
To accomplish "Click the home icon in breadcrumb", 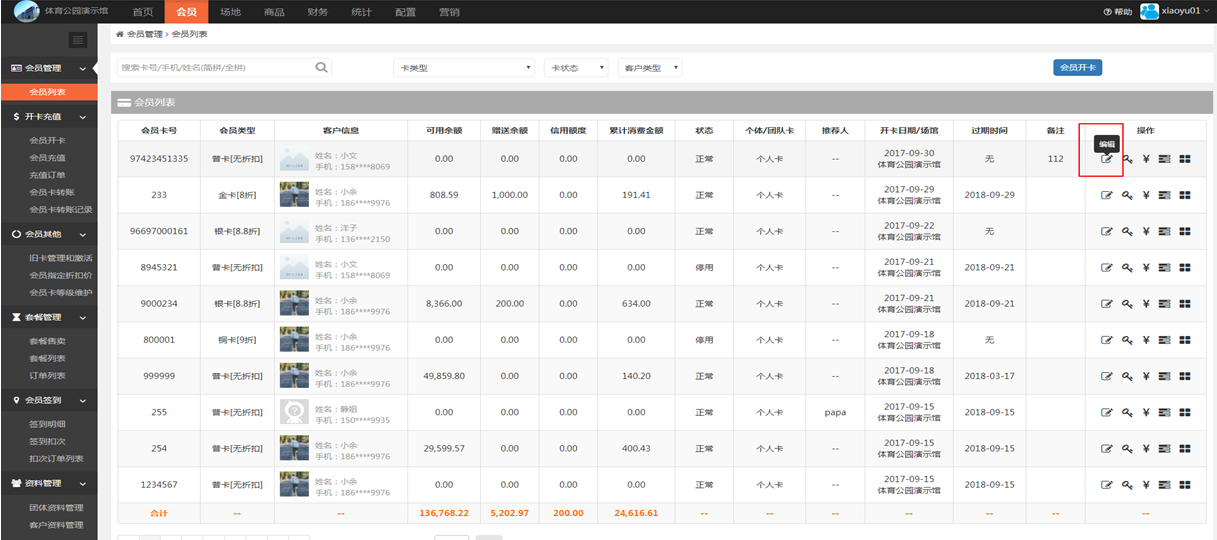I will click(120, 34).
